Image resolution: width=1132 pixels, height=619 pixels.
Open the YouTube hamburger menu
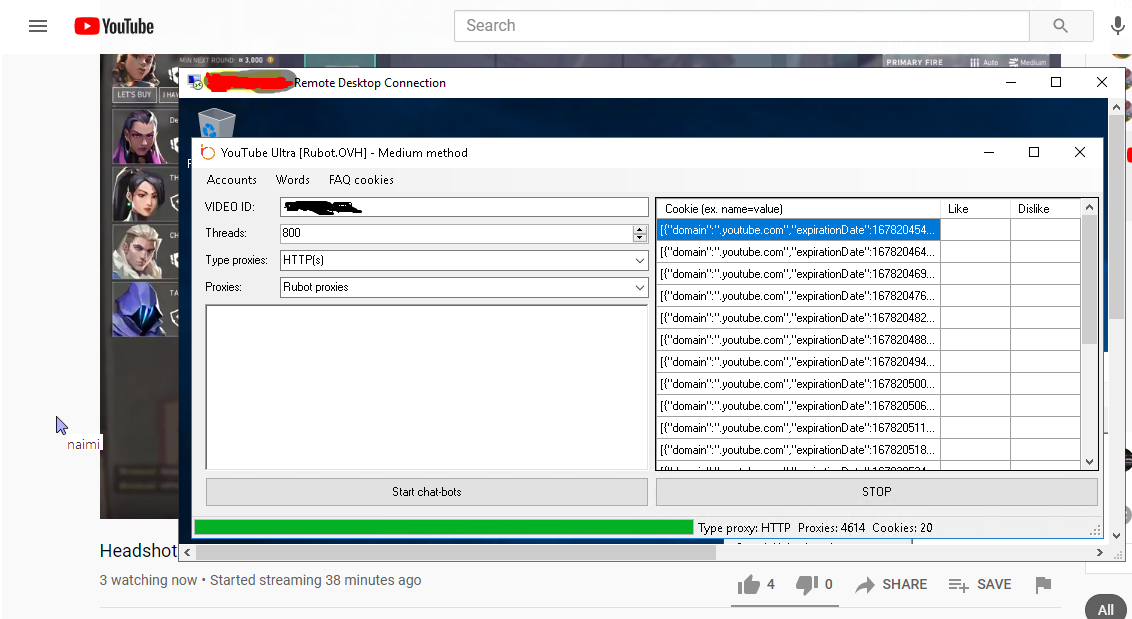[38, 26]
